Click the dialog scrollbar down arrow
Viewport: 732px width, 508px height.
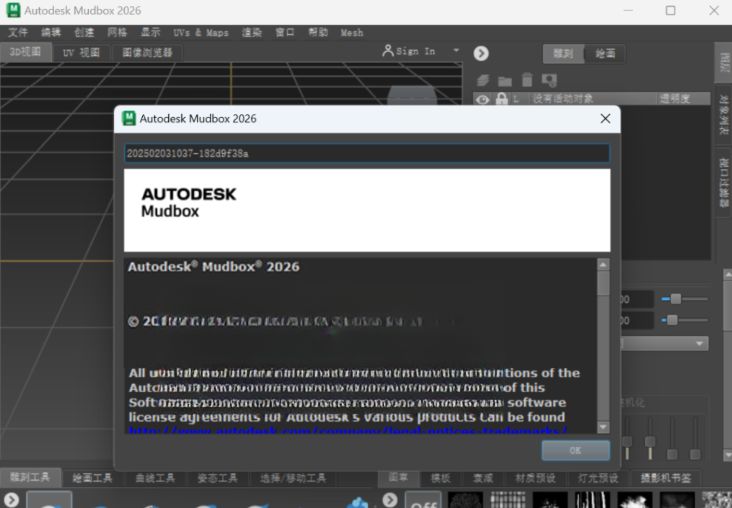tap(603, 427)
